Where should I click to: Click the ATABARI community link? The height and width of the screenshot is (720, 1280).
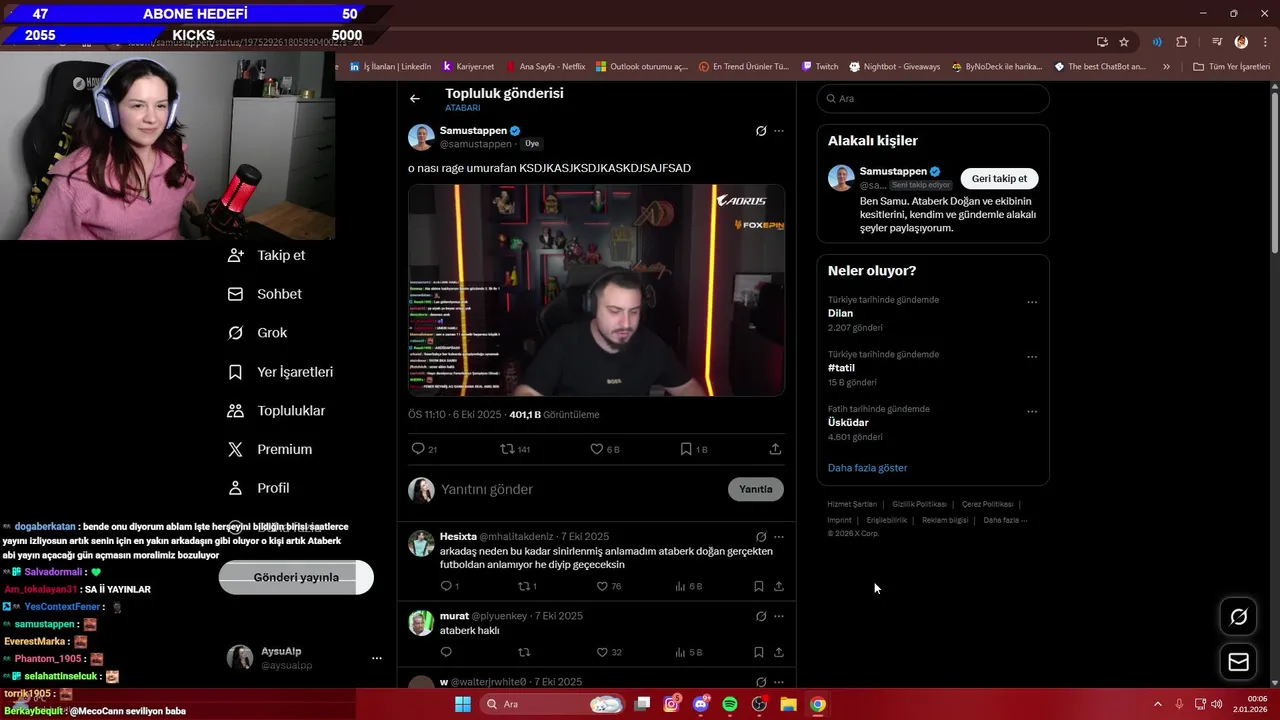[x=463, y=108]
